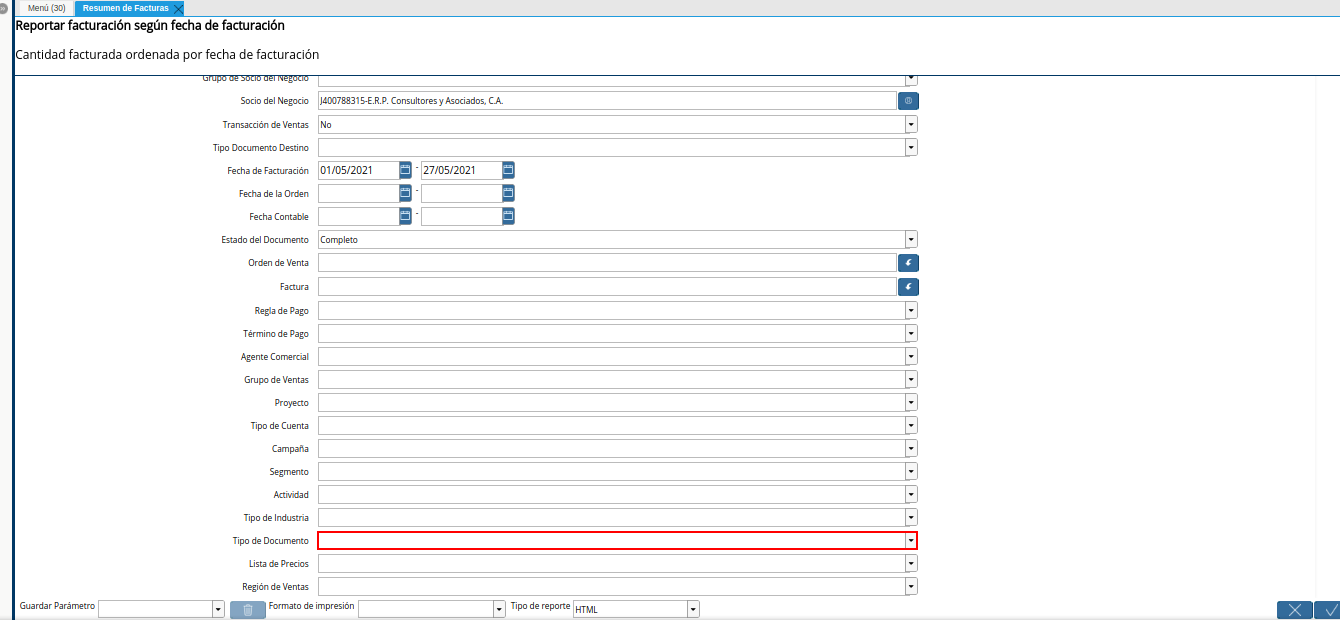Viewport: 1340px width, 620px height.
Task: Open calendar for Fecha de Facturación end date
Action: [508, 170]
